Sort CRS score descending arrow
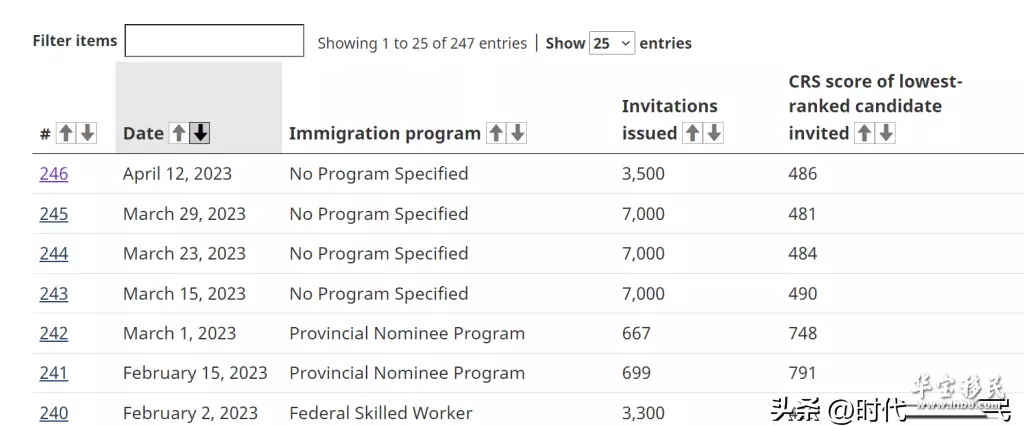The image size is (1024, 426). coord(886,133)
